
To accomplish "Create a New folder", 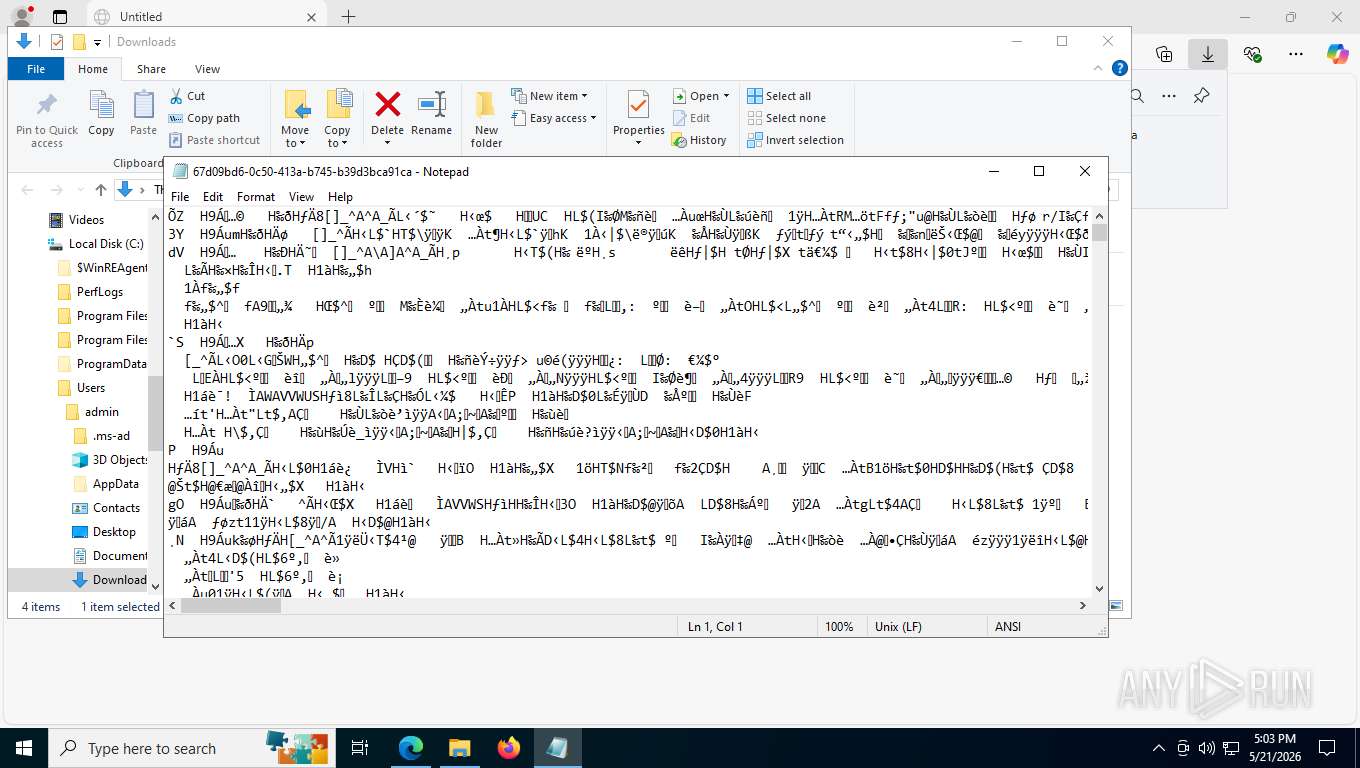I will point(486,118).
